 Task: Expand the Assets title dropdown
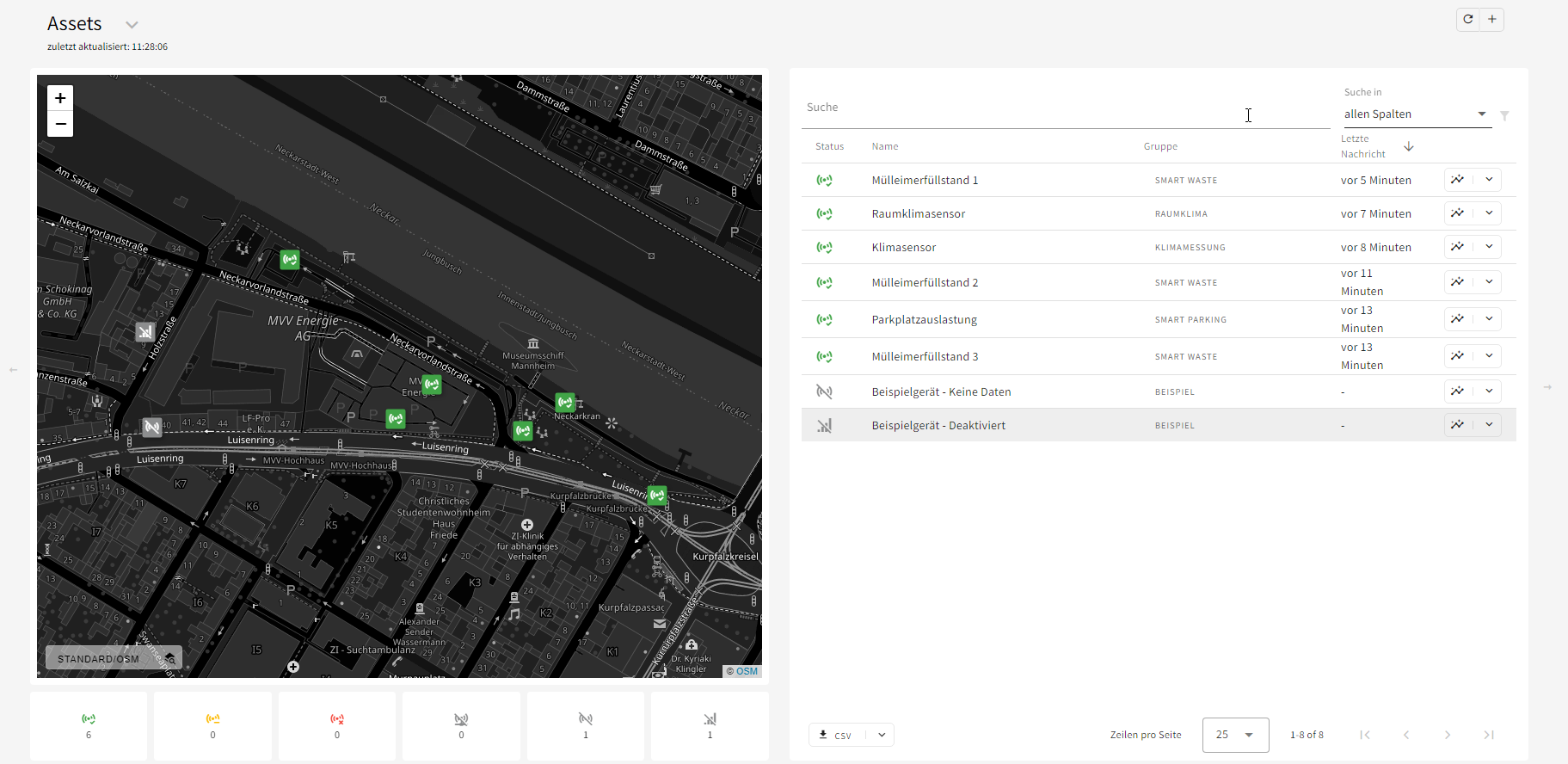point(132,25)
